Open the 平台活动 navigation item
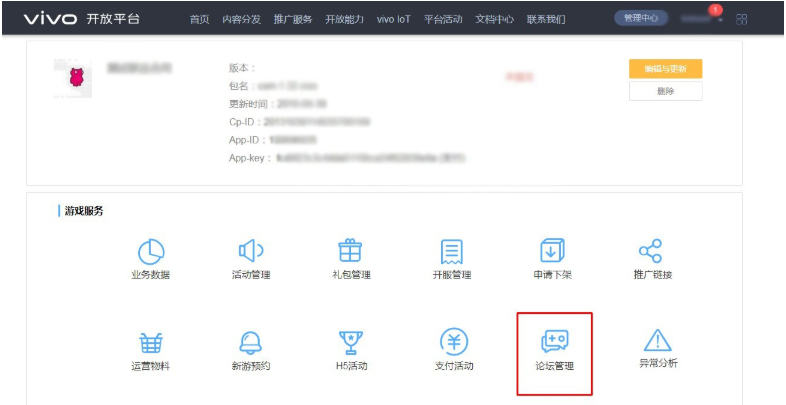This screenshot has height=405, width=786. [x=443, y=20]
